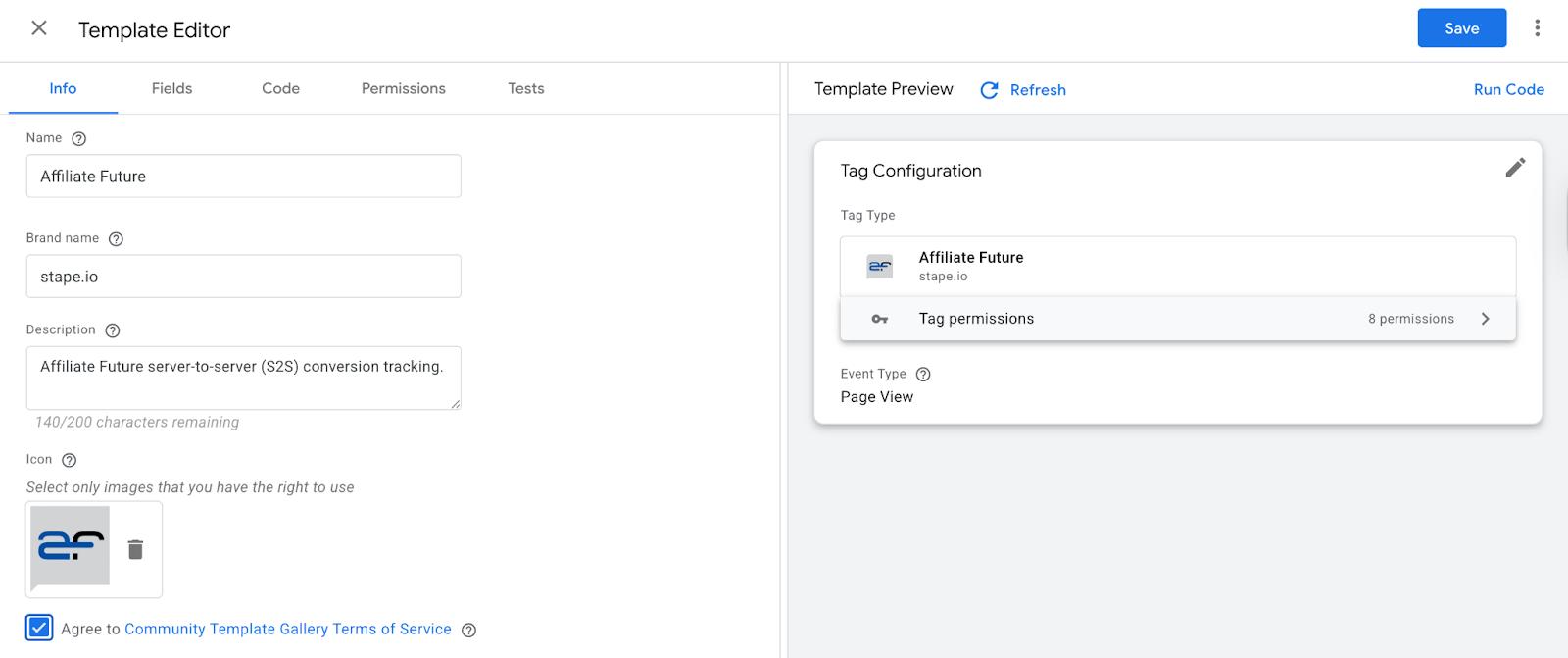This screenshot has width=1568, height=658.
Task: Click the Refresh text button
Action: coord(1038,90)
